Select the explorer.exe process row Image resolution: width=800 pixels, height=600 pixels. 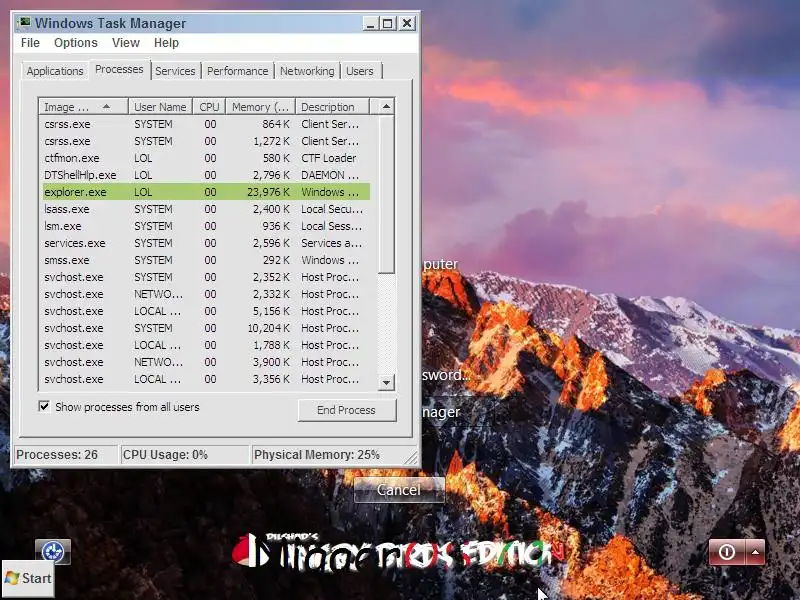click(x=204, y=192)
